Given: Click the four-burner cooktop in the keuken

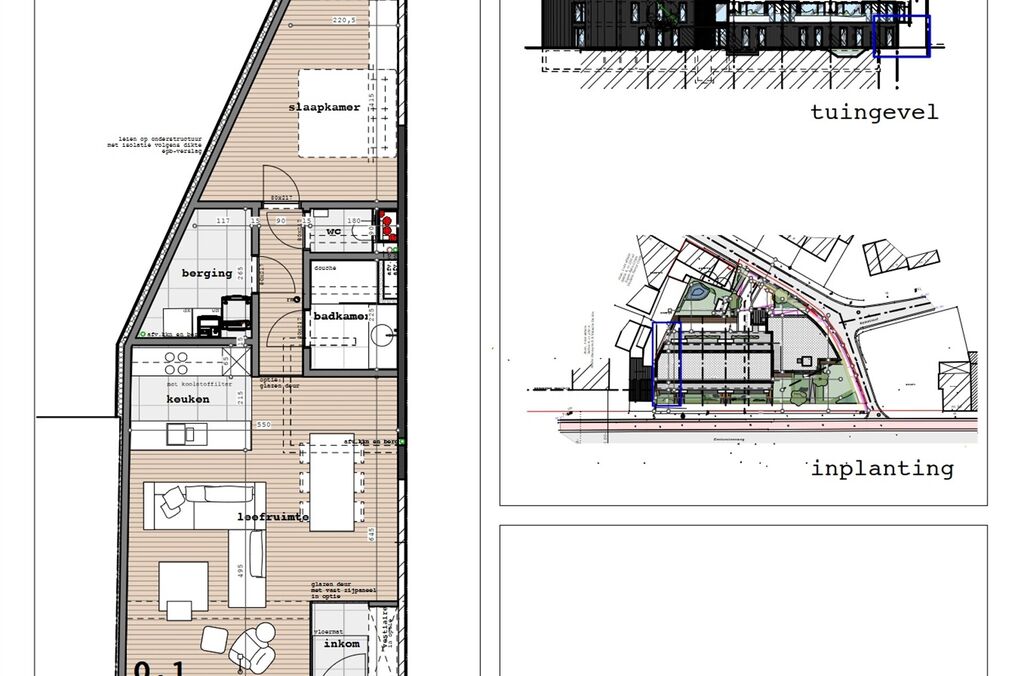Looking at the screenshot, I should (176, 361).
